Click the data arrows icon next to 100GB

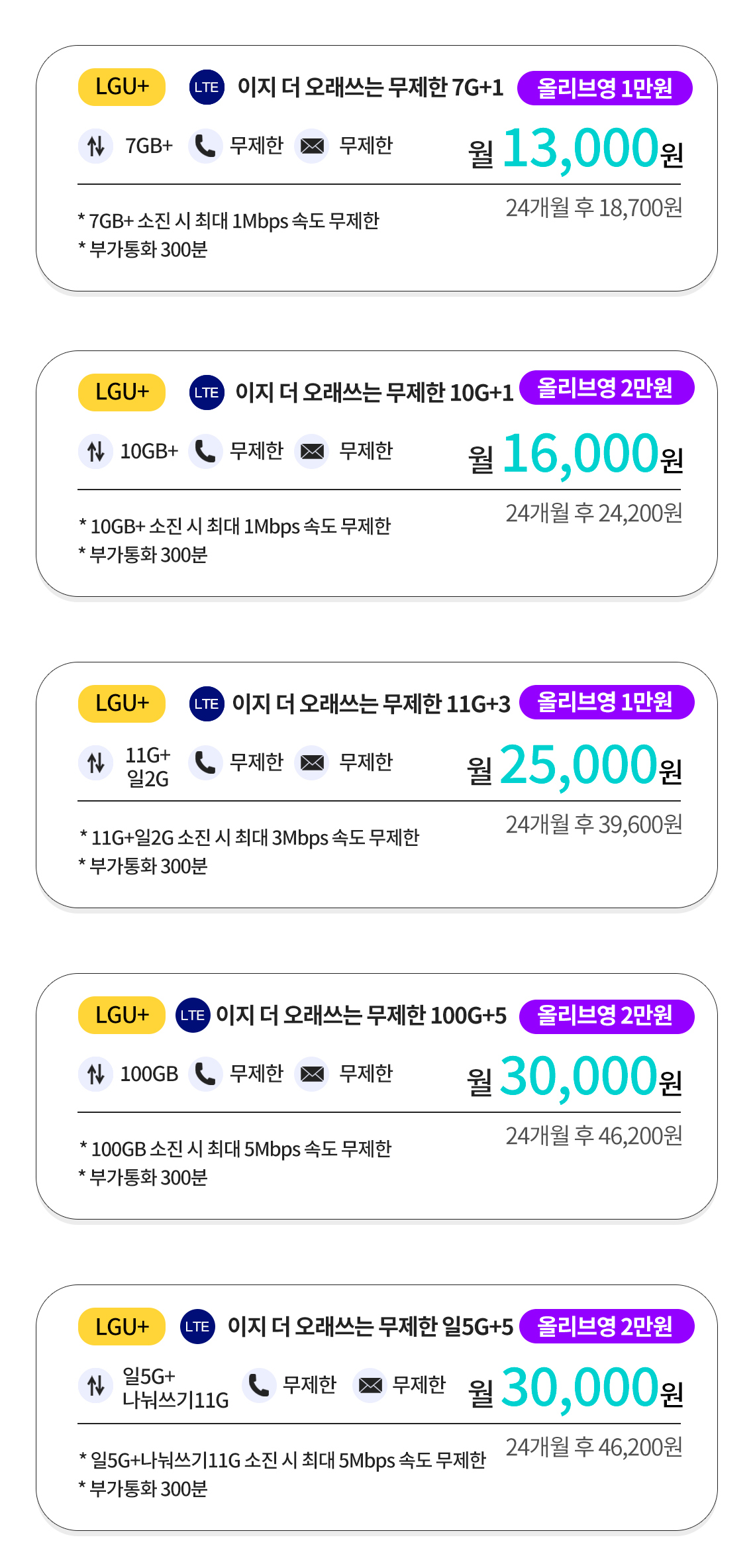click(x=96, y=1074)
